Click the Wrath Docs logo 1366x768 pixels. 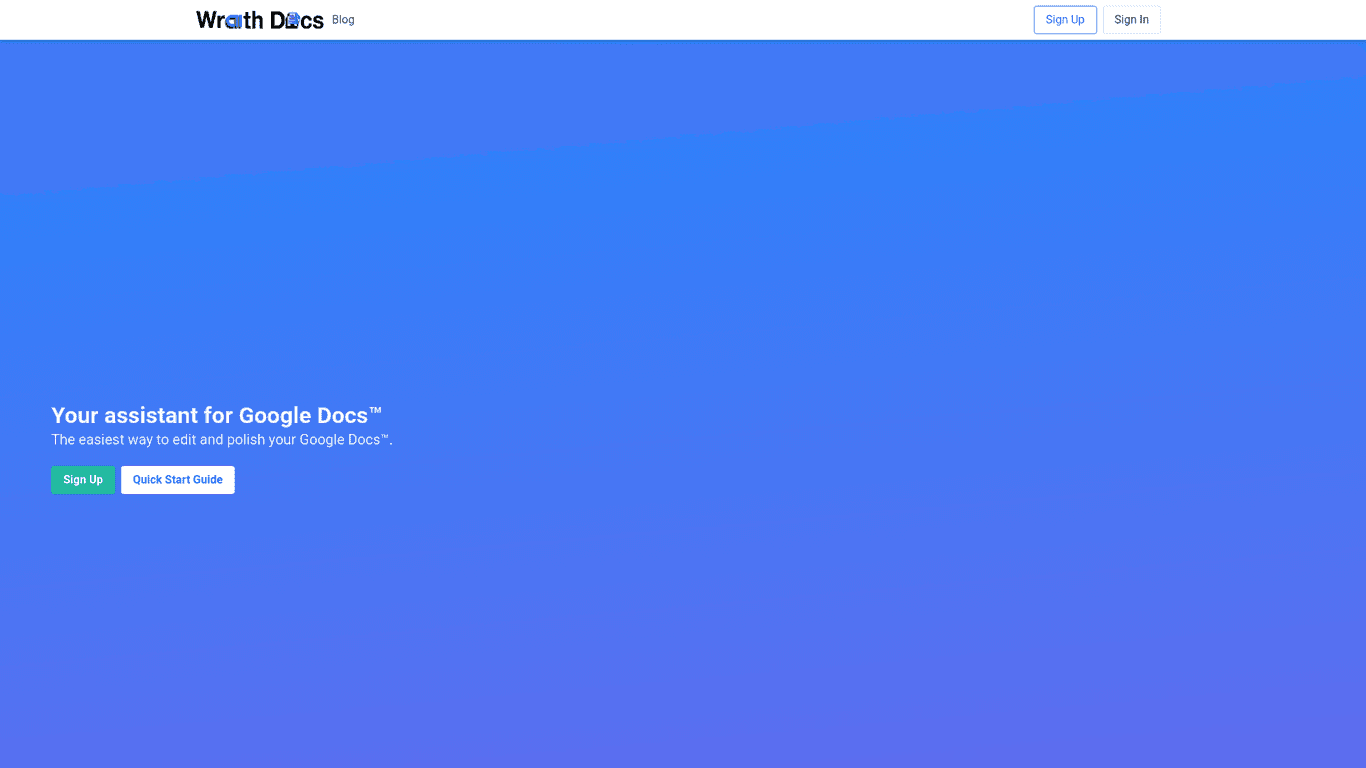click(259, 20)
